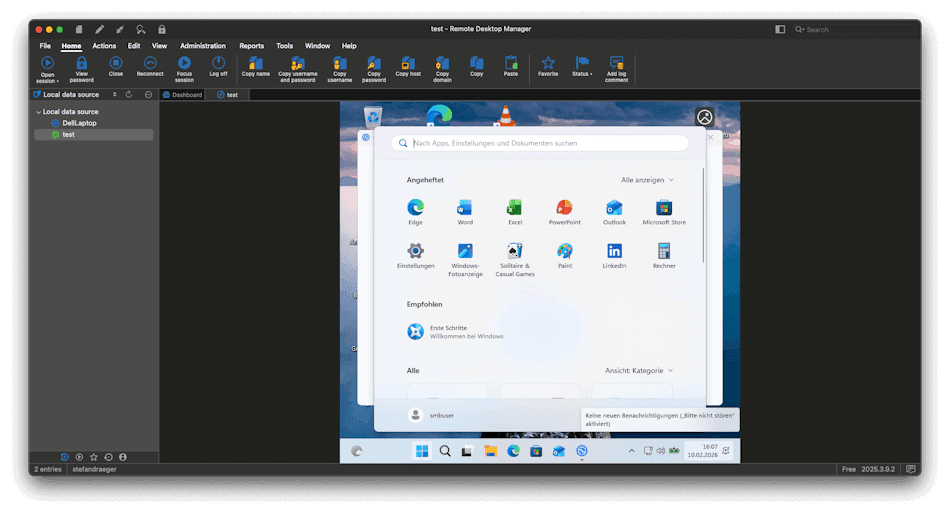Show favorites star in navigation footer

point(93,457)
